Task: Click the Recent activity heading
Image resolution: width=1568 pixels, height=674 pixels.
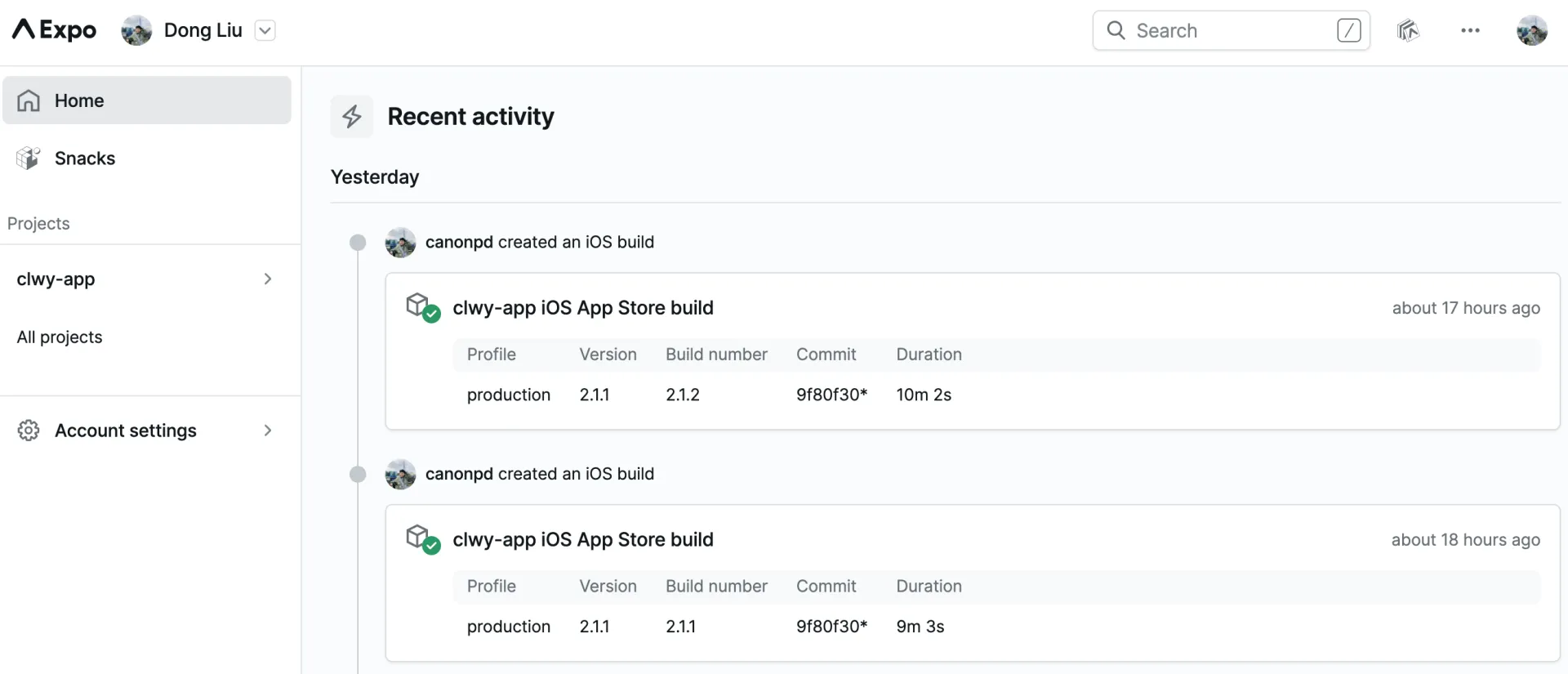Action: (x=471, y=116)
